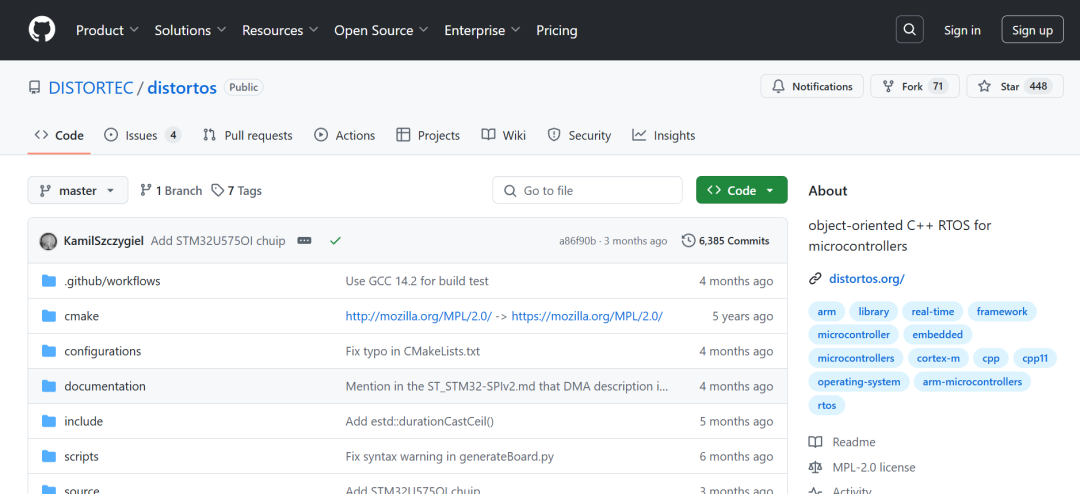Open the scripts folder
This screenshot has height=494, width=1080.
click(81, 457)
